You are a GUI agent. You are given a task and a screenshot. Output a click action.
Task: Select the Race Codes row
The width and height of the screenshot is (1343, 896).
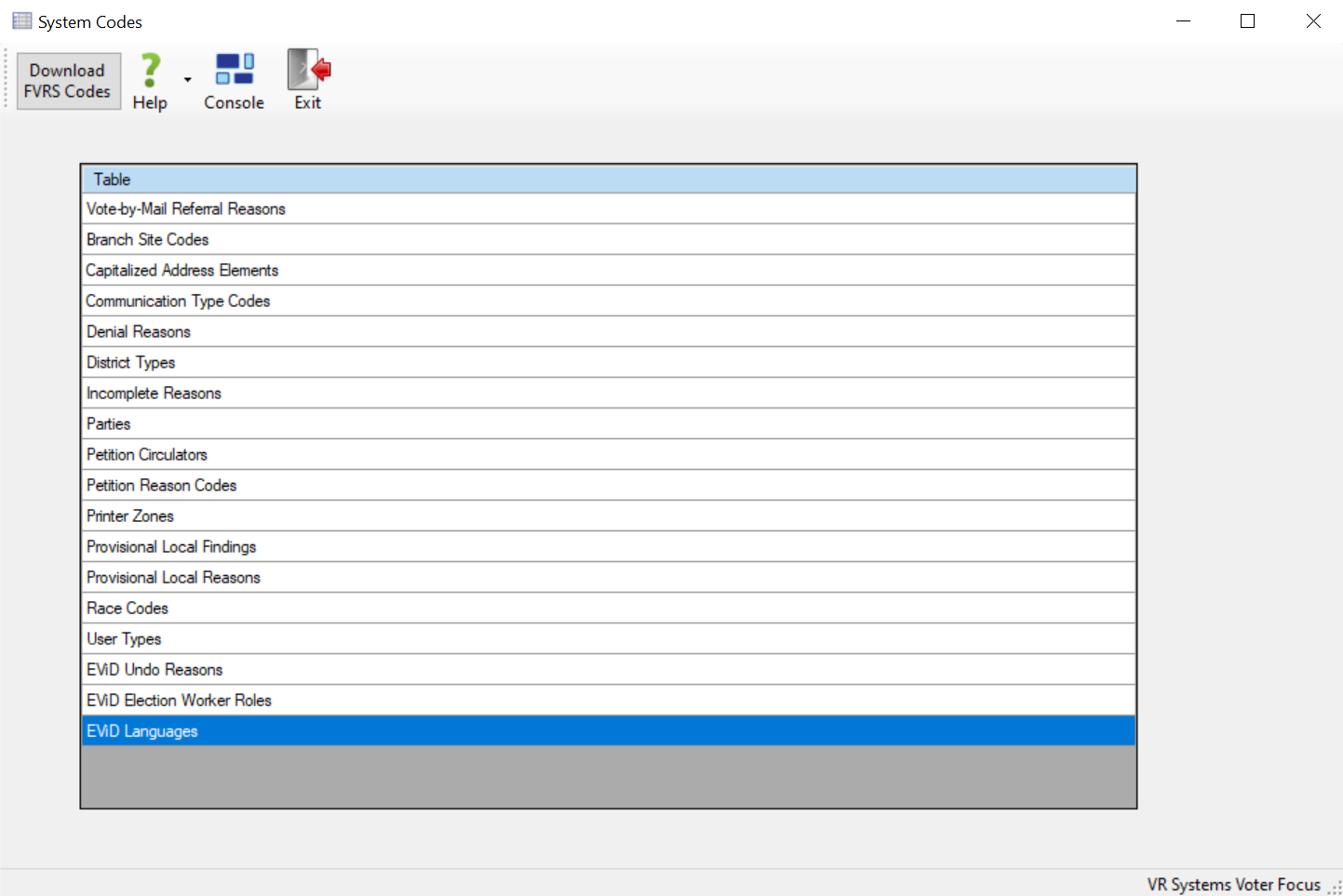click(128, 608)
